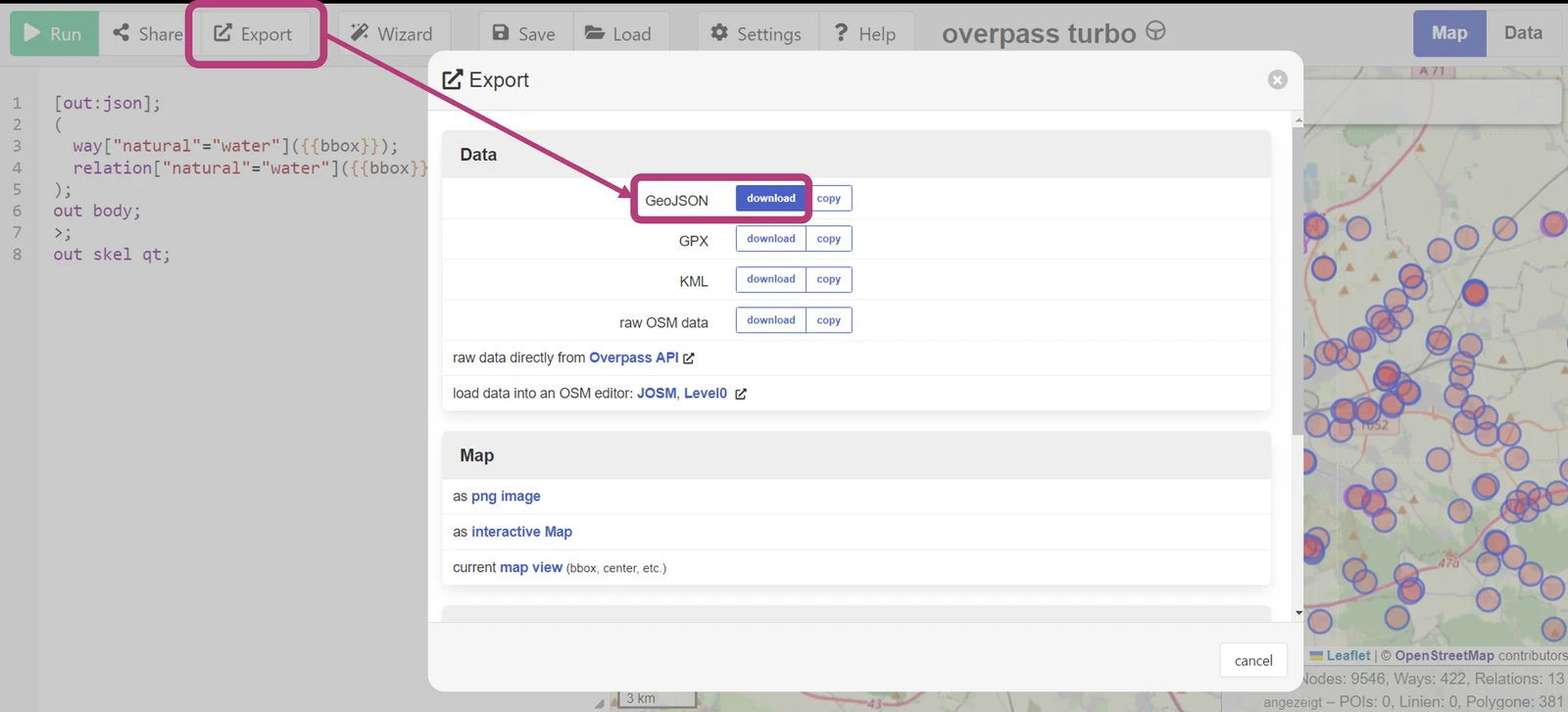Download raw OSM data
The width and height of the screenshot is (1568, 712).
coord(771,320)
